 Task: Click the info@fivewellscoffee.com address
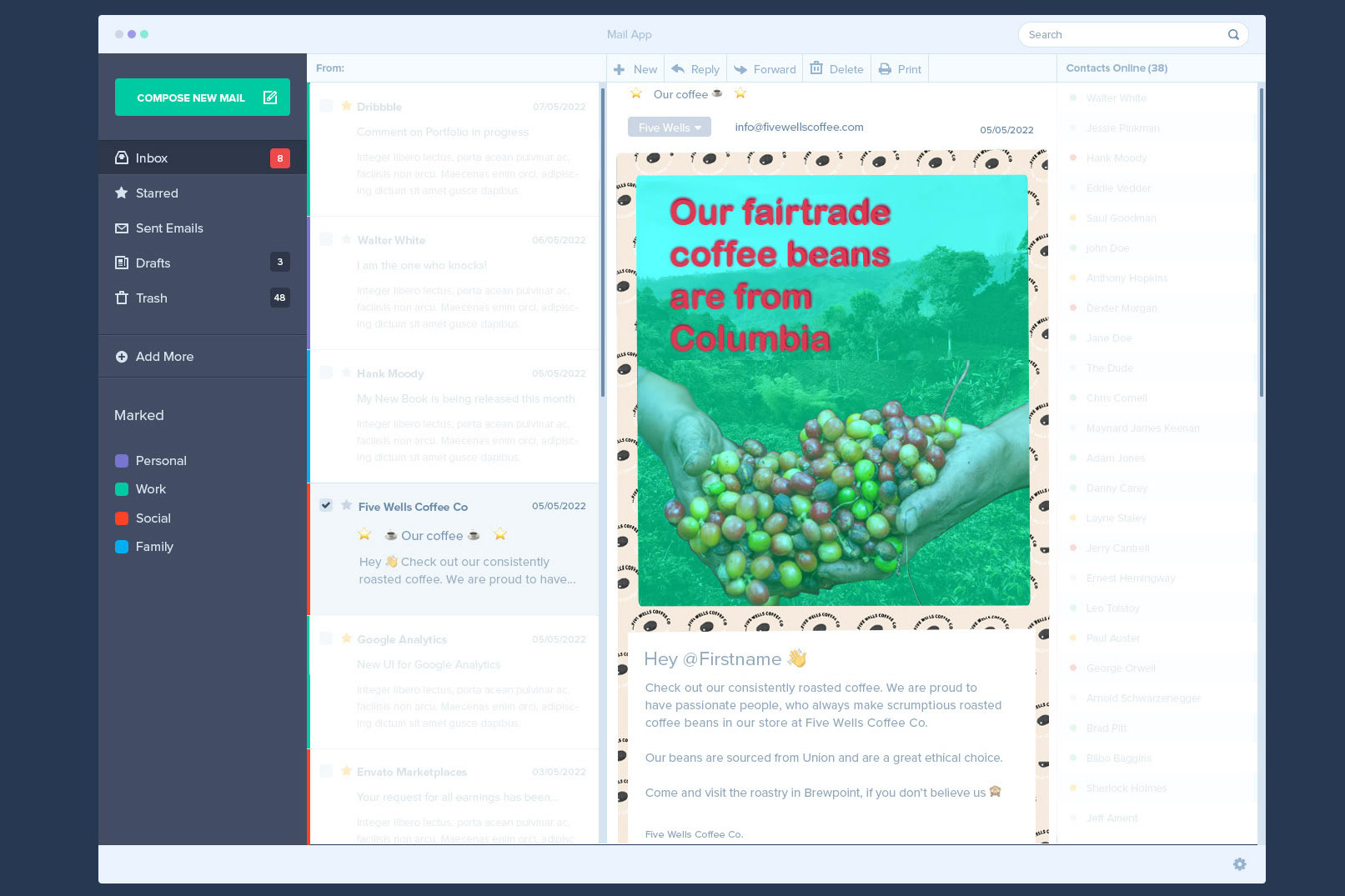click(799, 127)
